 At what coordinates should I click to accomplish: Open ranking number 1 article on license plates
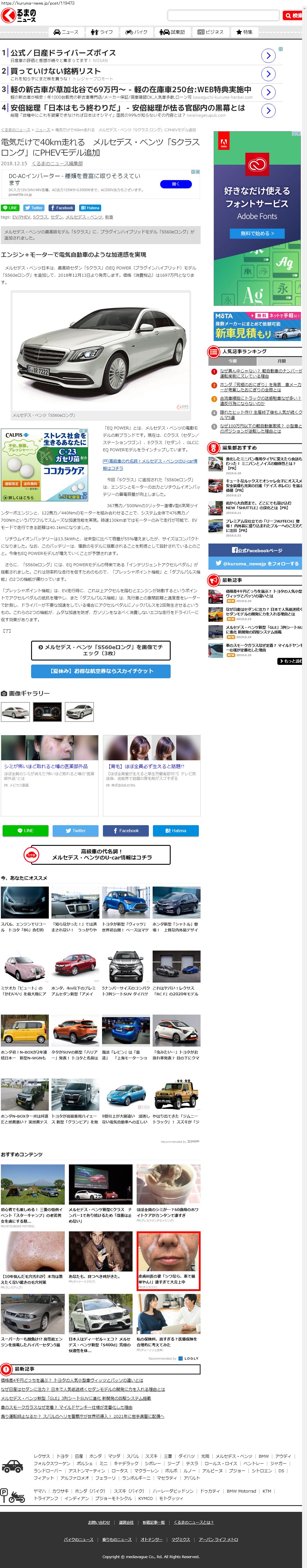(260, 373)
